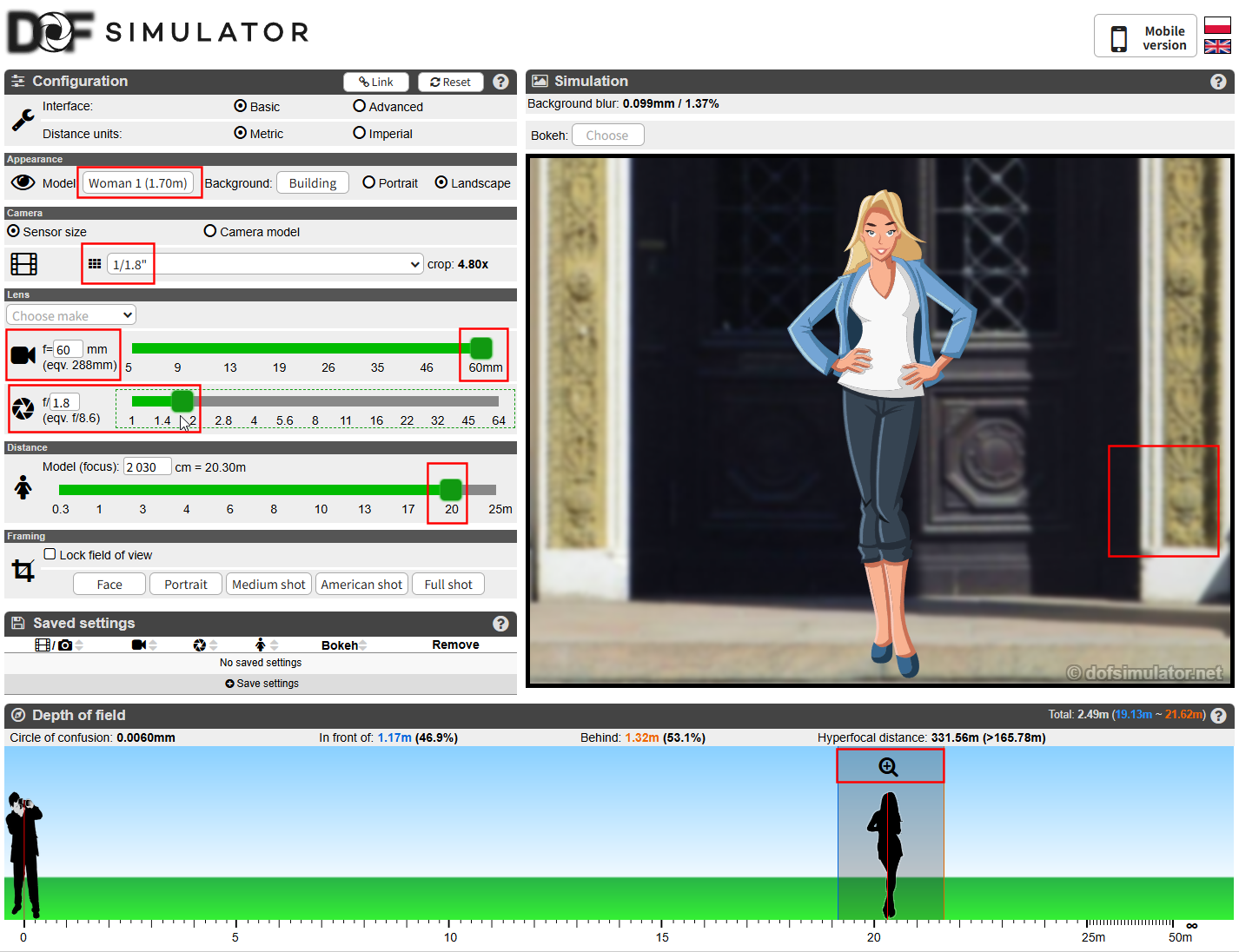Click the zoom magnifier above the model silhouette

click(888, 767)
